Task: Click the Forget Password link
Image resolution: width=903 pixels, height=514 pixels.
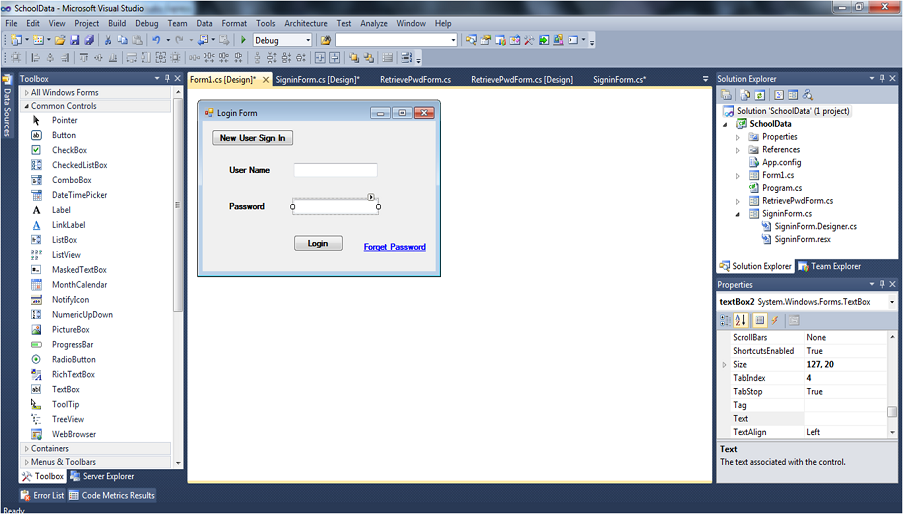Action: [394, 247]
